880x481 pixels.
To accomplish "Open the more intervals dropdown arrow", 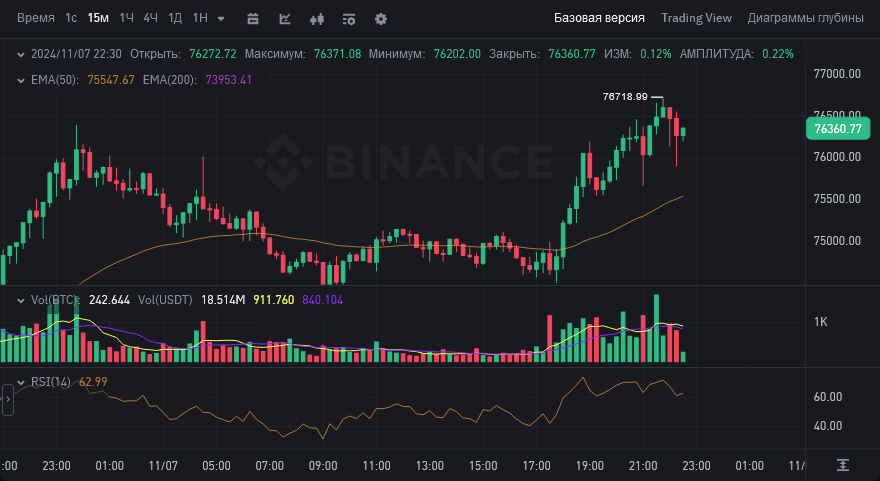I will pos(221,19).
